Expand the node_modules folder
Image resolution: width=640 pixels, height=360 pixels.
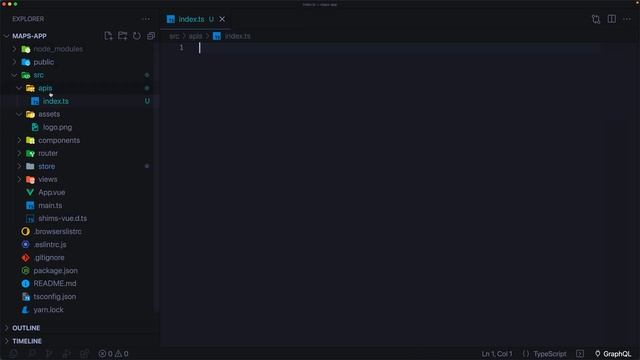tap(14, 49)
